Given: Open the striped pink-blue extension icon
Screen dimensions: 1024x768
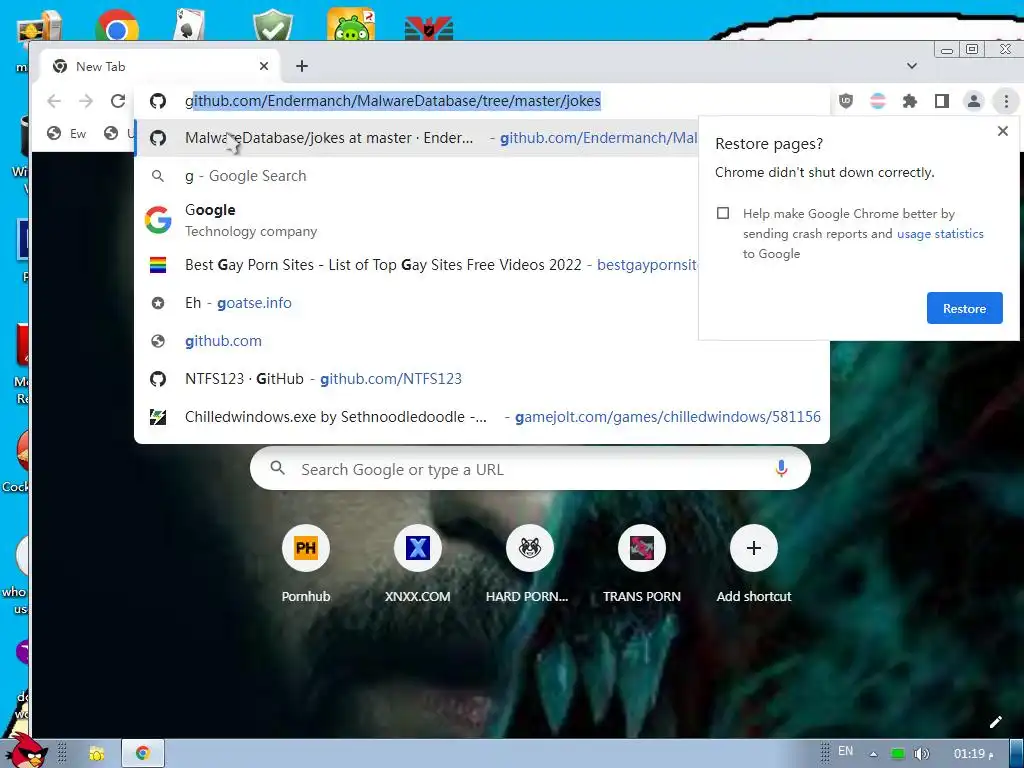Looking at the screenshot, I should pyautogui.click(x=878, y=101).
